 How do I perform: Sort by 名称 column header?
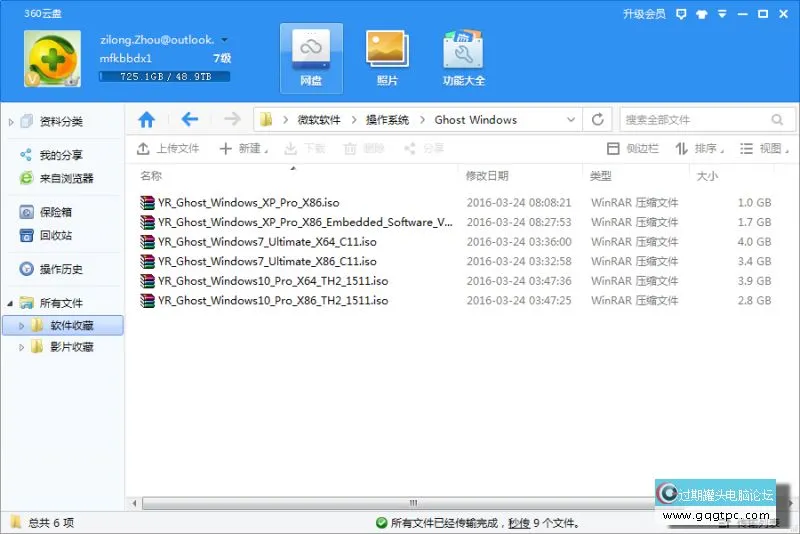(x=151, y=176)
